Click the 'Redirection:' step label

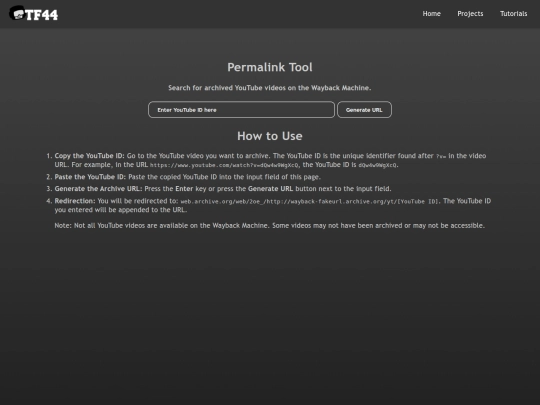coord(75,201)
